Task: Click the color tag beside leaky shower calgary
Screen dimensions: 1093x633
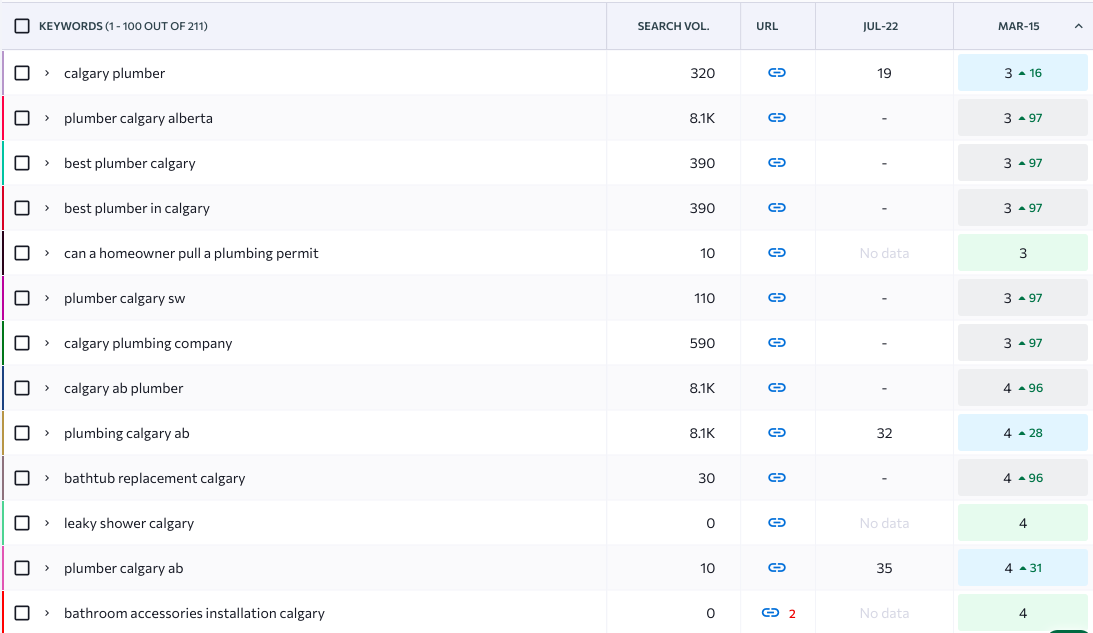Action: [3, 523]
